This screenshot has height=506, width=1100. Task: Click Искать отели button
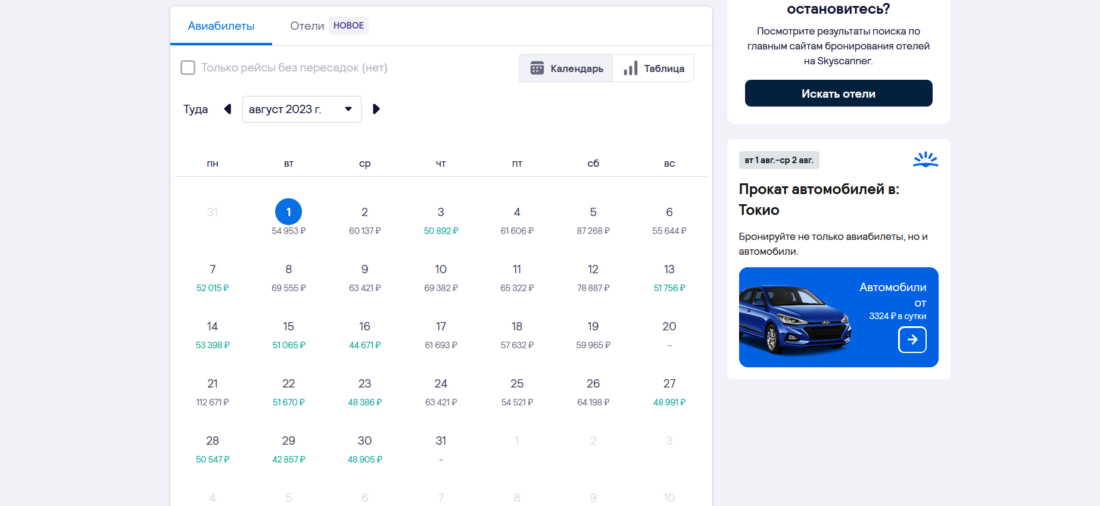coord(838,93)
